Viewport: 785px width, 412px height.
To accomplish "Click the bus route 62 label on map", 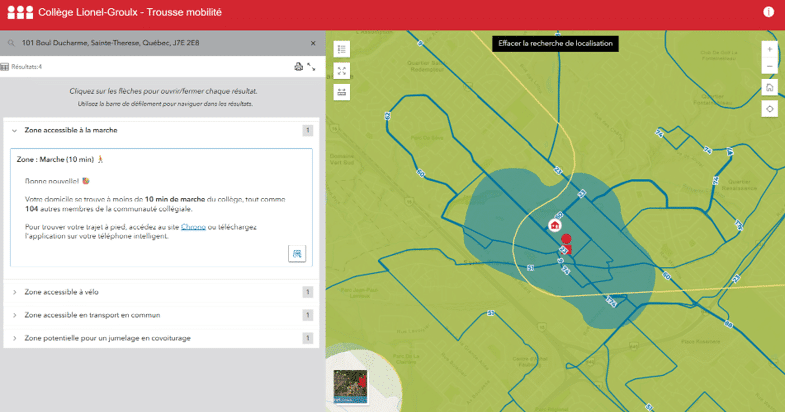I will click(387, 116).
